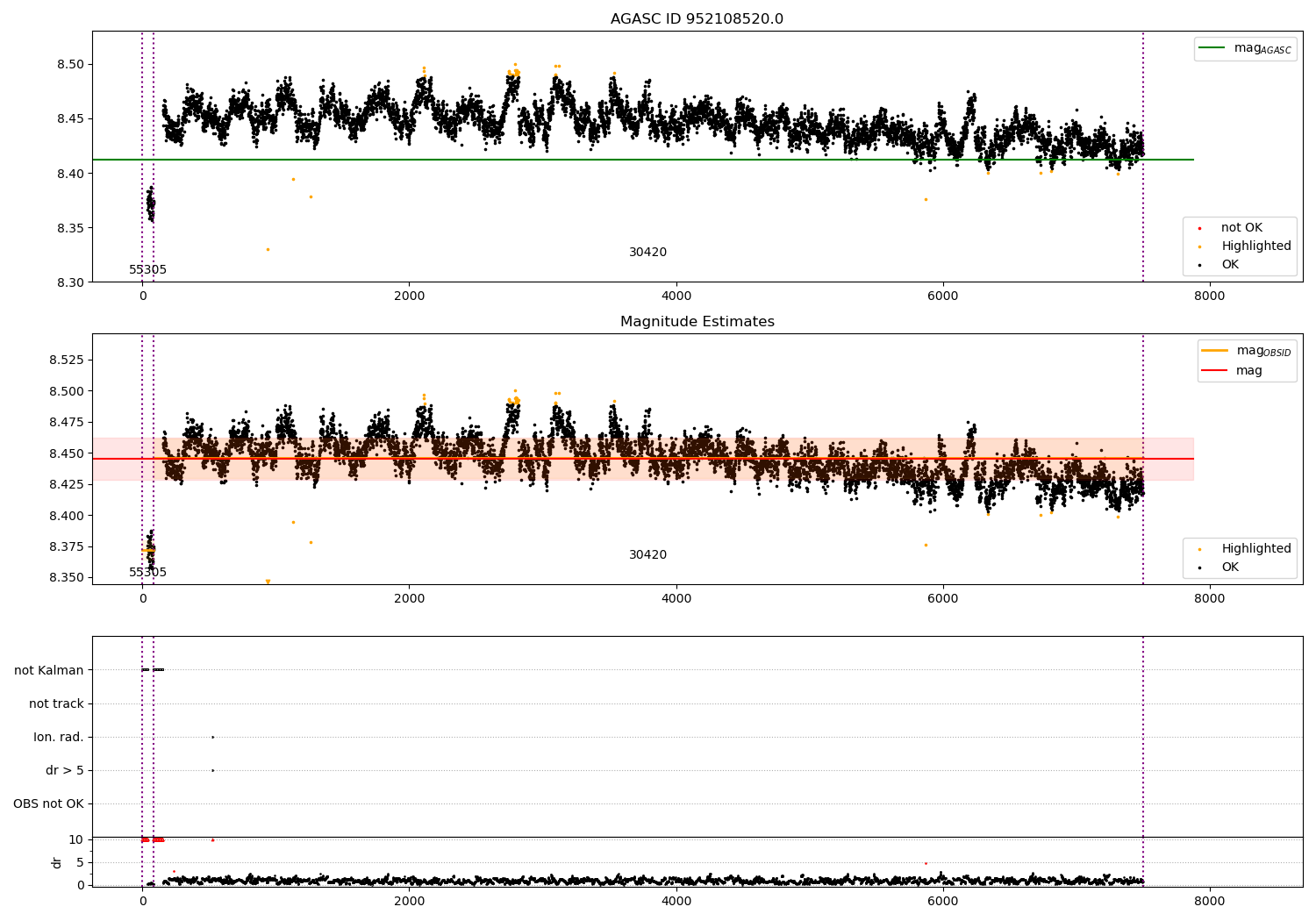This screenshot has width=1316, height=921.
Task: Click '55305' annotation in Magnitude Estimates plot
Action: click(147, 573)
